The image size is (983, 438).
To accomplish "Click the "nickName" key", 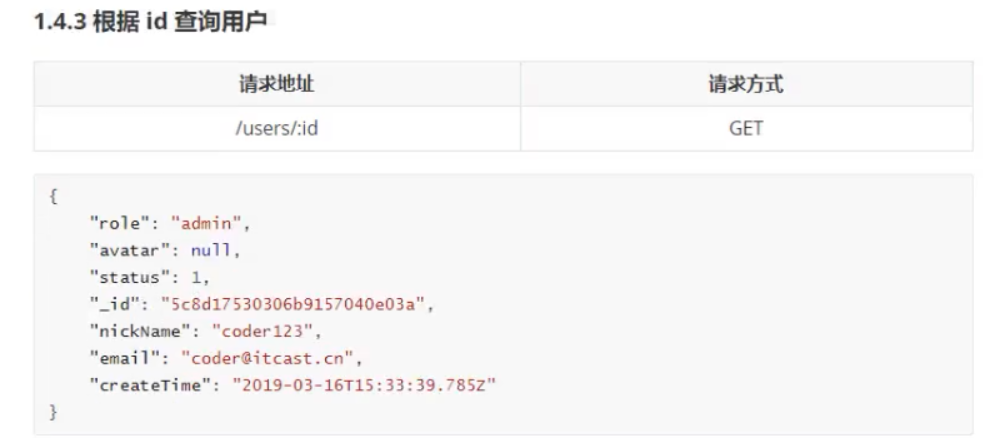I will coord(132,331).
